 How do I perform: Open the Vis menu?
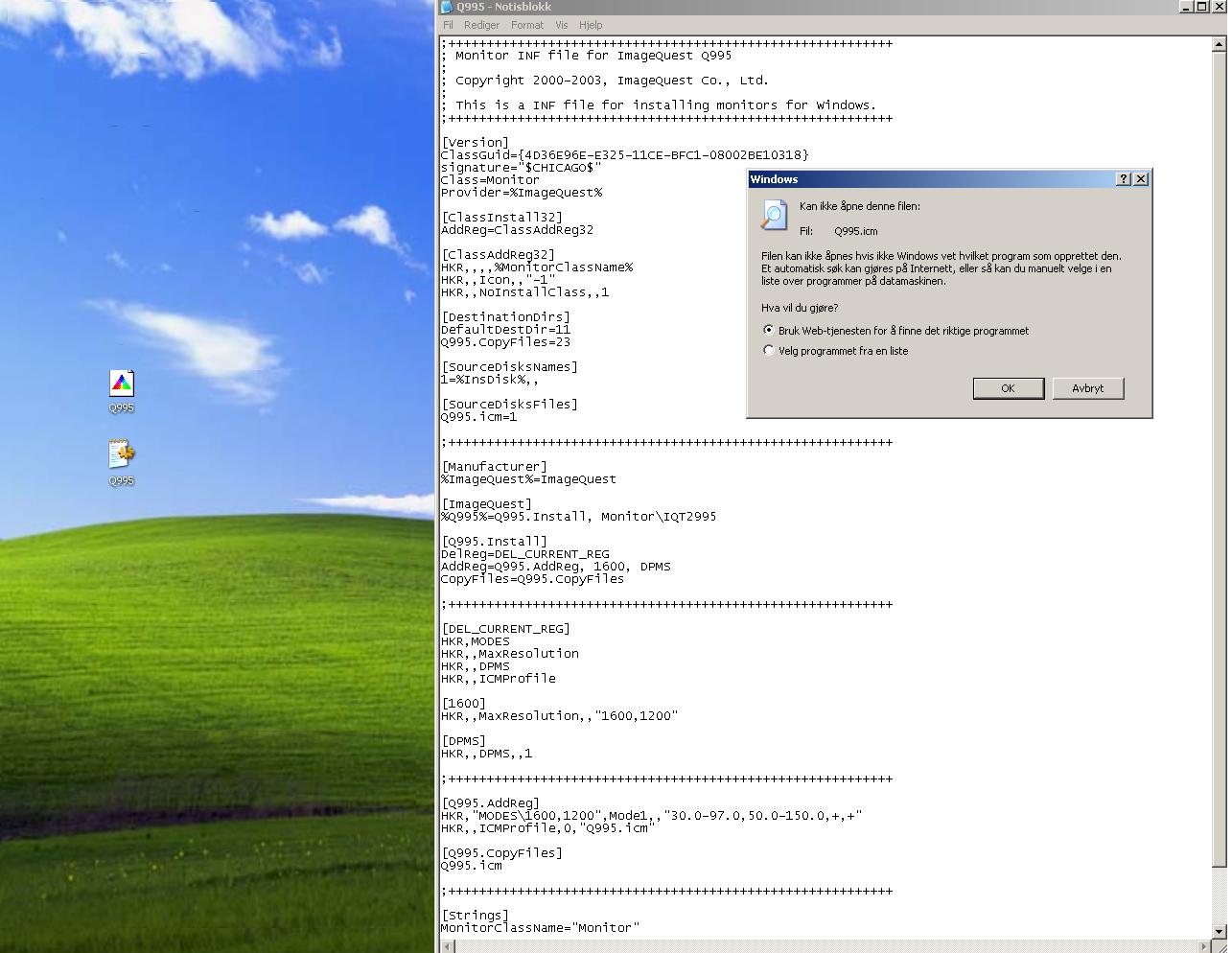pyautogui.click(x=561, y=25)
